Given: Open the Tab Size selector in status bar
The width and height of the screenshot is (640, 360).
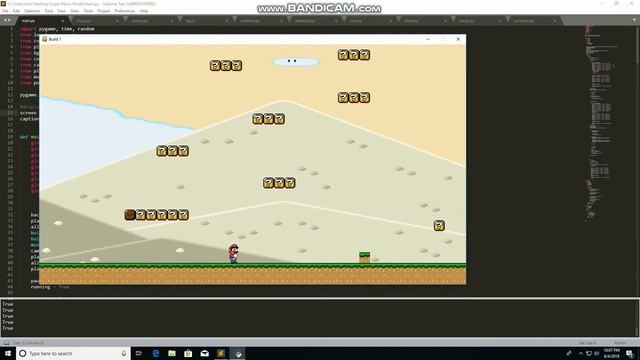Looking at the screenshot, I should click(x=587, y=343).
